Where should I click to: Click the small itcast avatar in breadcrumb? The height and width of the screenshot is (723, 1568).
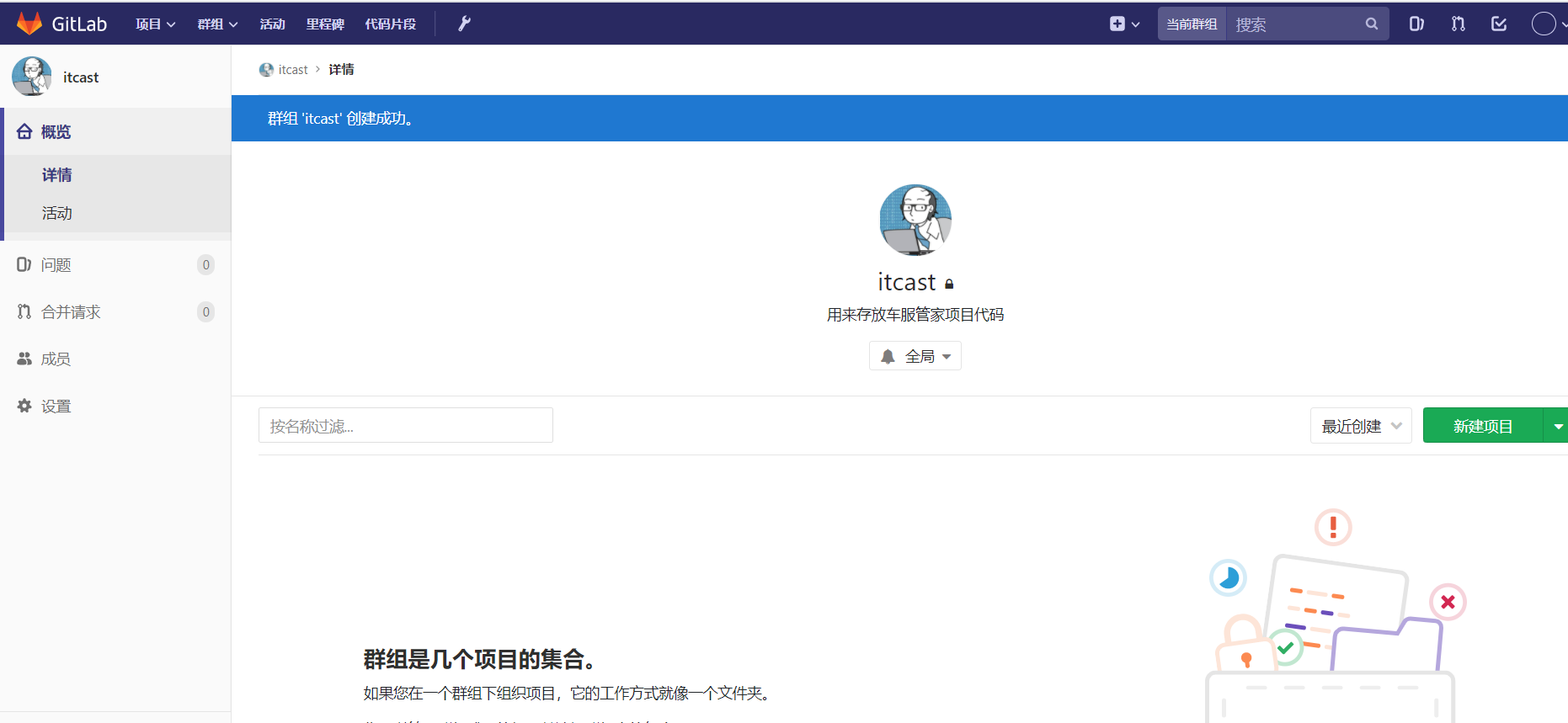coord(266,70)
